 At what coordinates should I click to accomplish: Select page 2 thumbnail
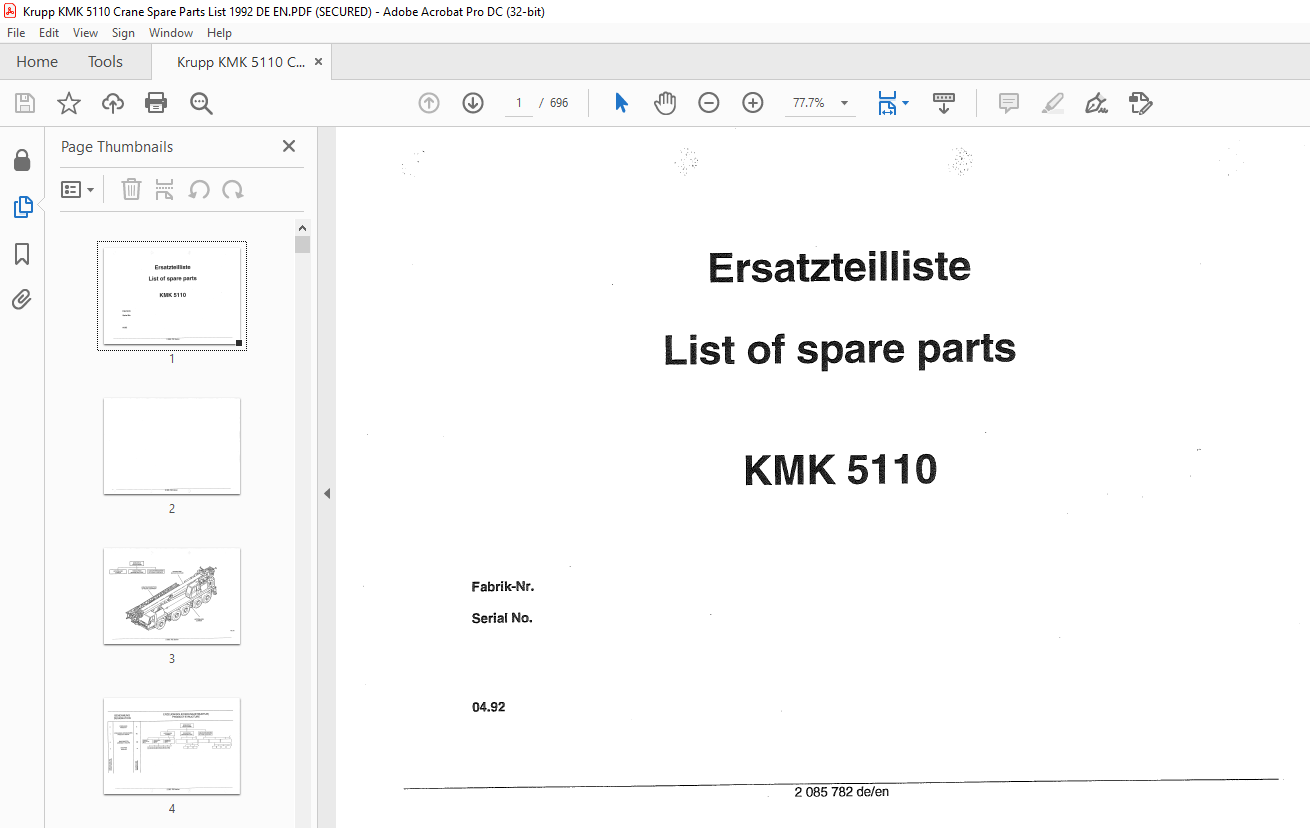172,446
